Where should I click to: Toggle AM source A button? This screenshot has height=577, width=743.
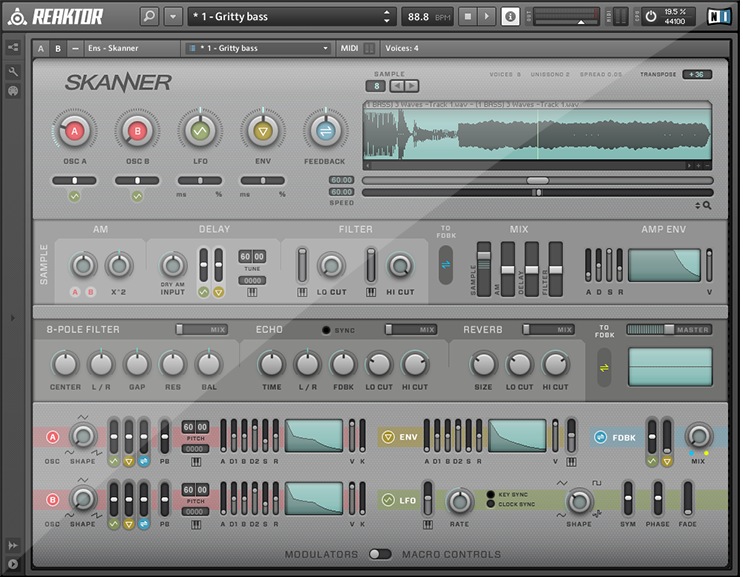click(75, 292)
